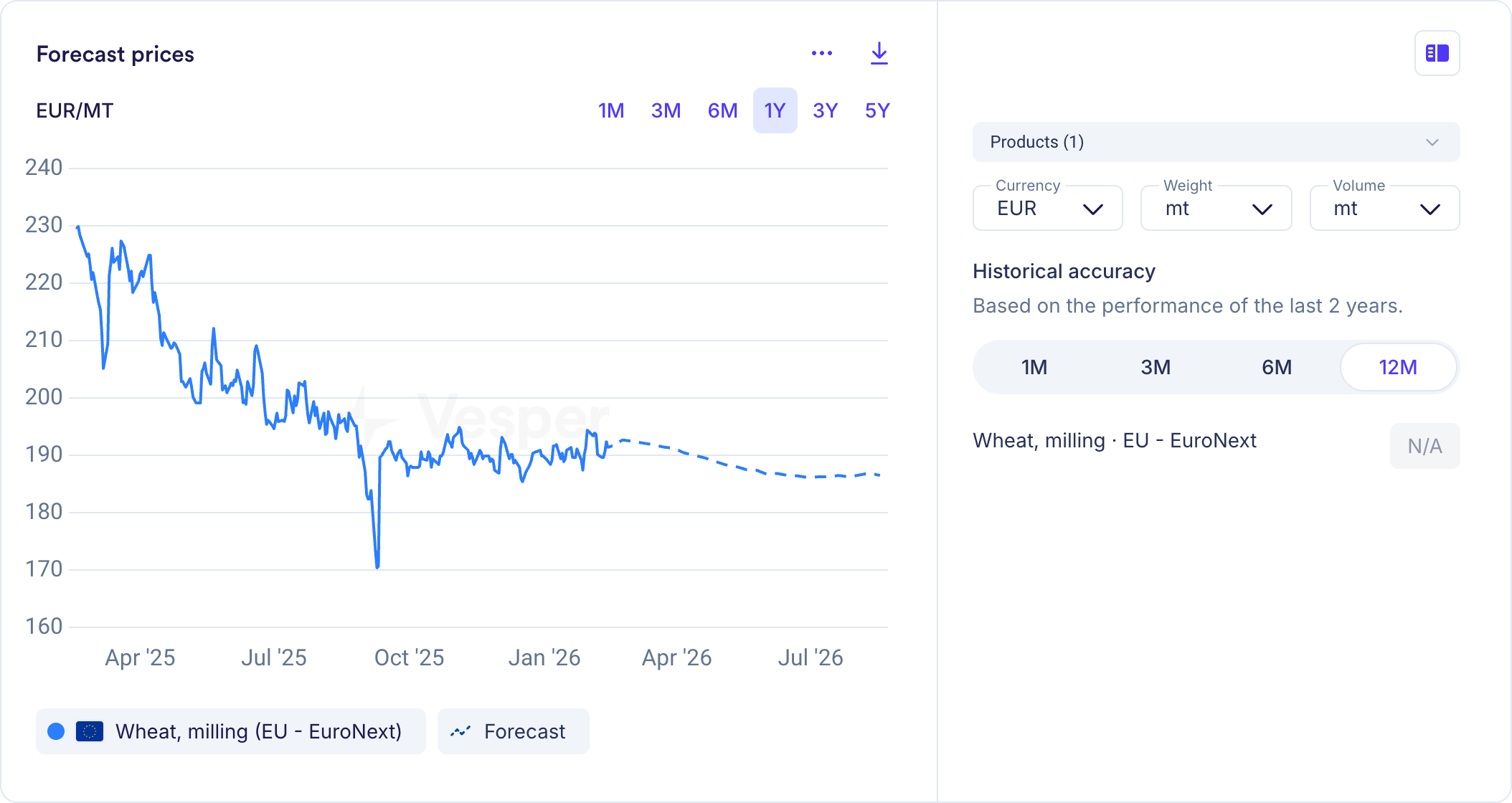1512x803 pixels.
Task: Select 6M historical accuracy period
Action: [1276, 367]
